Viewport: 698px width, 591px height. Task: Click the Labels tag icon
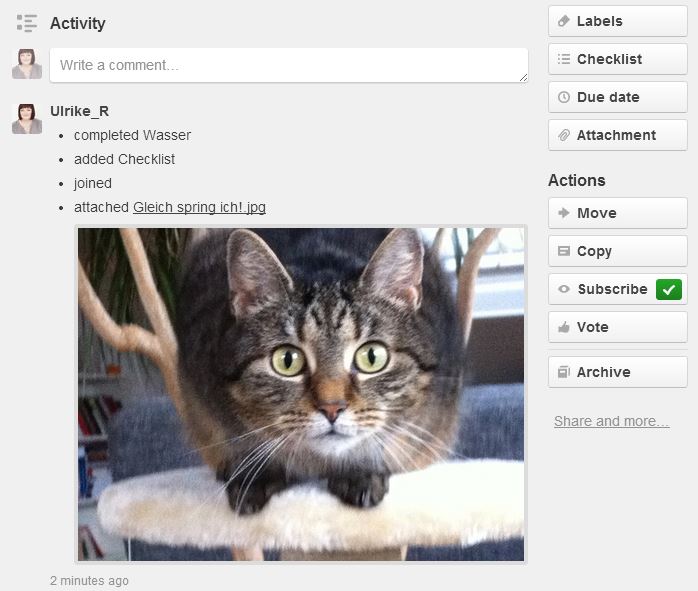click(x=564, y=21)
